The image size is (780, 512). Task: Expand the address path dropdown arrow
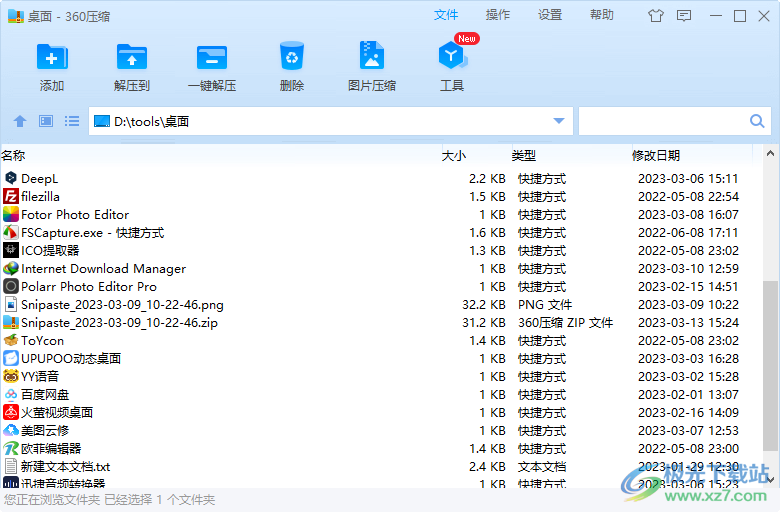pos(559,121)
